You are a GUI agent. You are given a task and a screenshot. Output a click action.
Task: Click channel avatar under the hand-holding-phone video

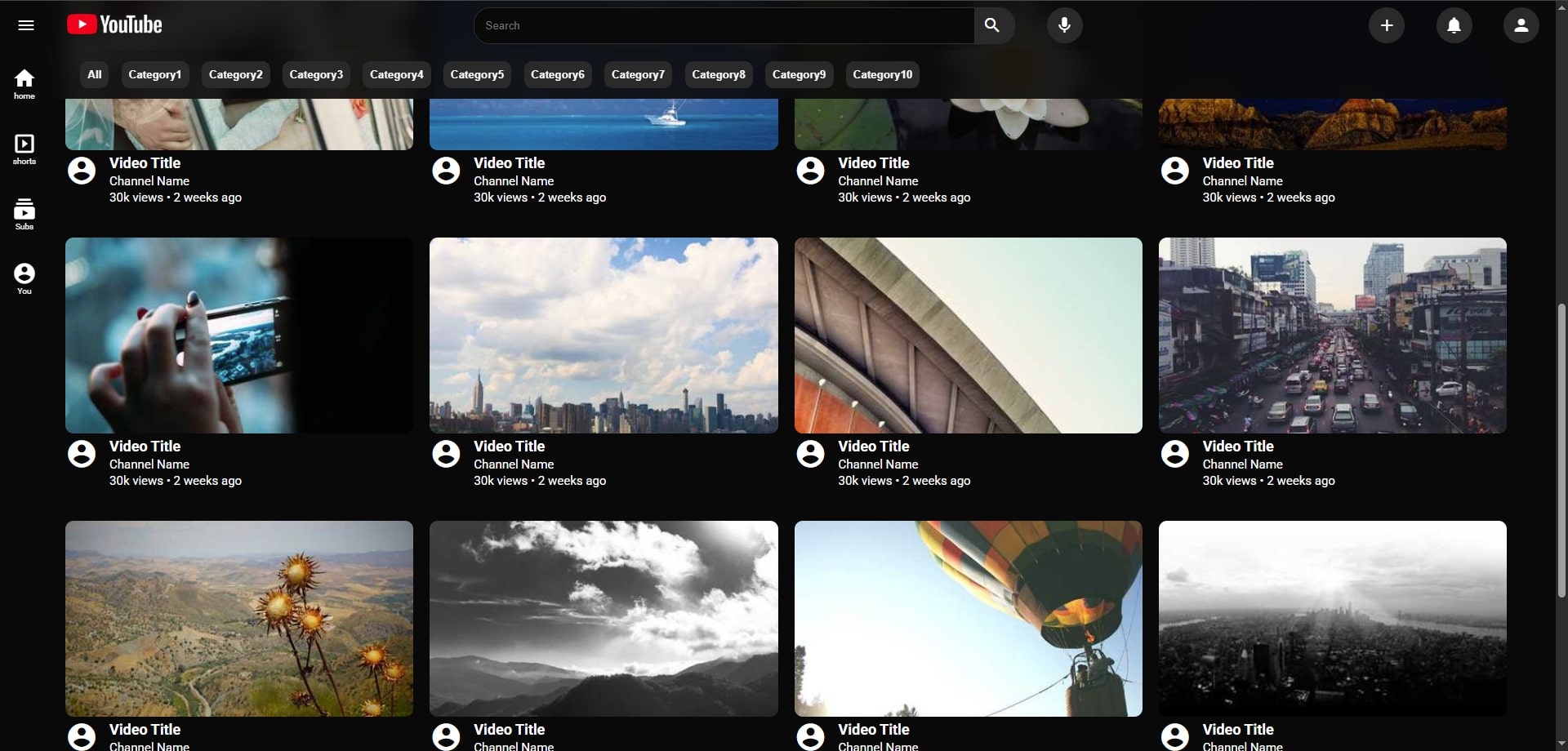coord(82,454)
